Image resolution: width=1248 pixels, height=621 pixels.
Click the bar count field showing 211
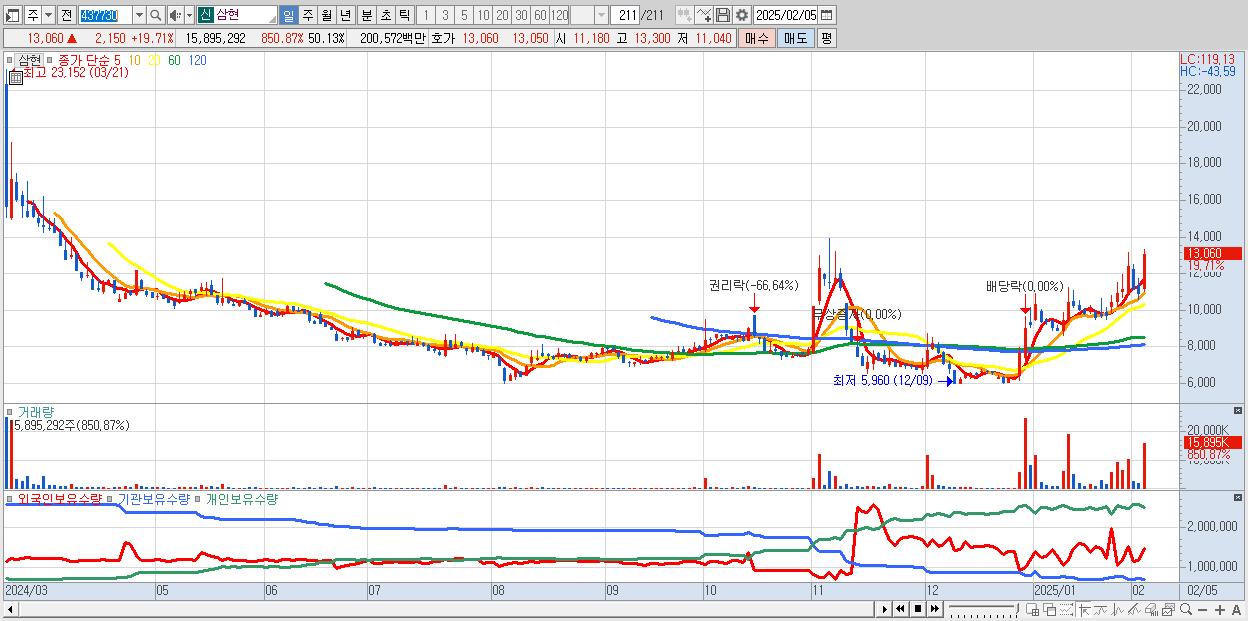click(626, 15)
